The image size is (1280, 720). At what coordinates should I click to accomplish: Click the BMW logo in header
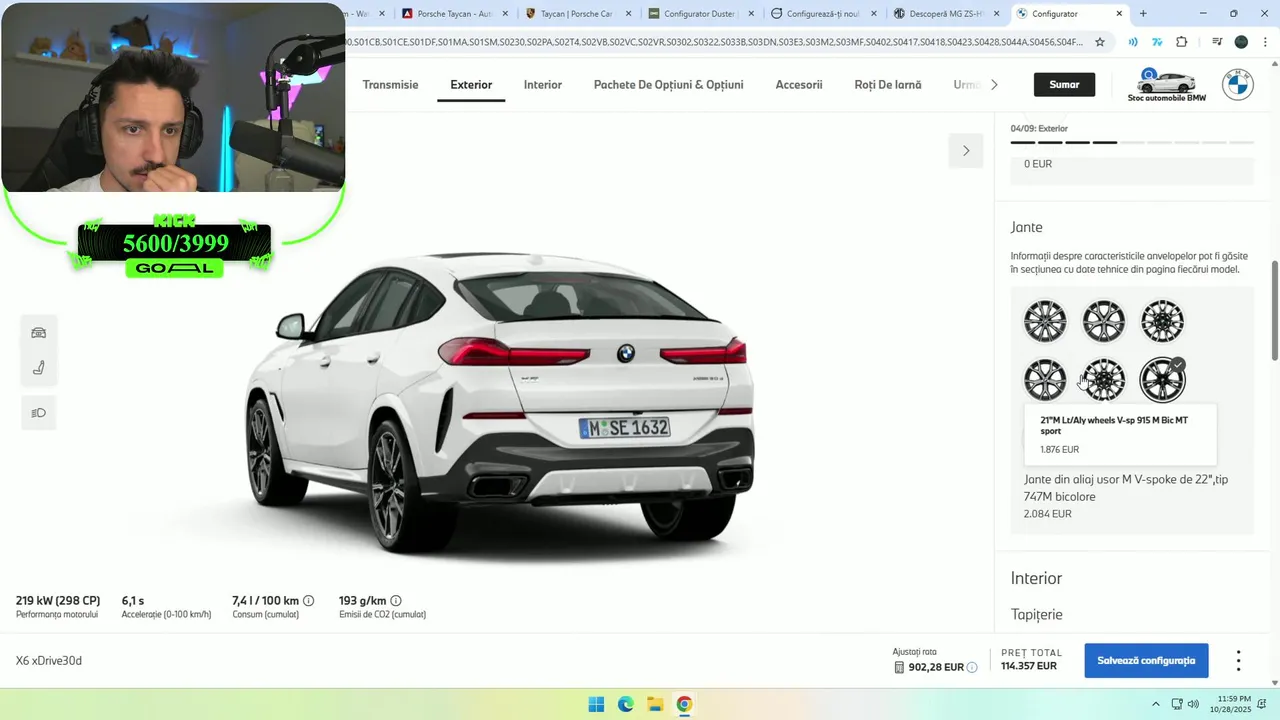point(1238,85)
